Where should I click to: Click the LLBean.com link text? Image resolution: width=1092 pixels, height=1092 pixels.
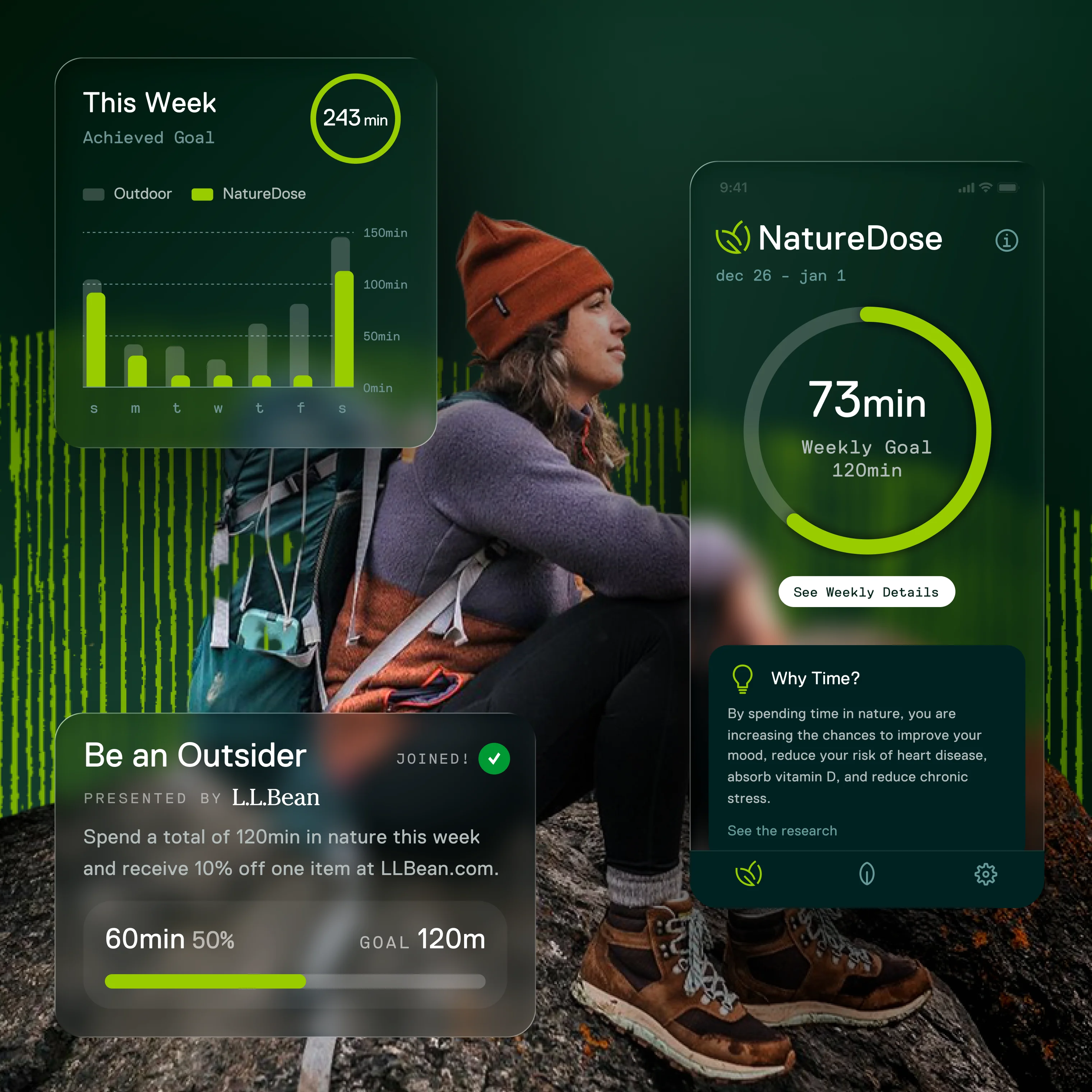pos(439,868)
